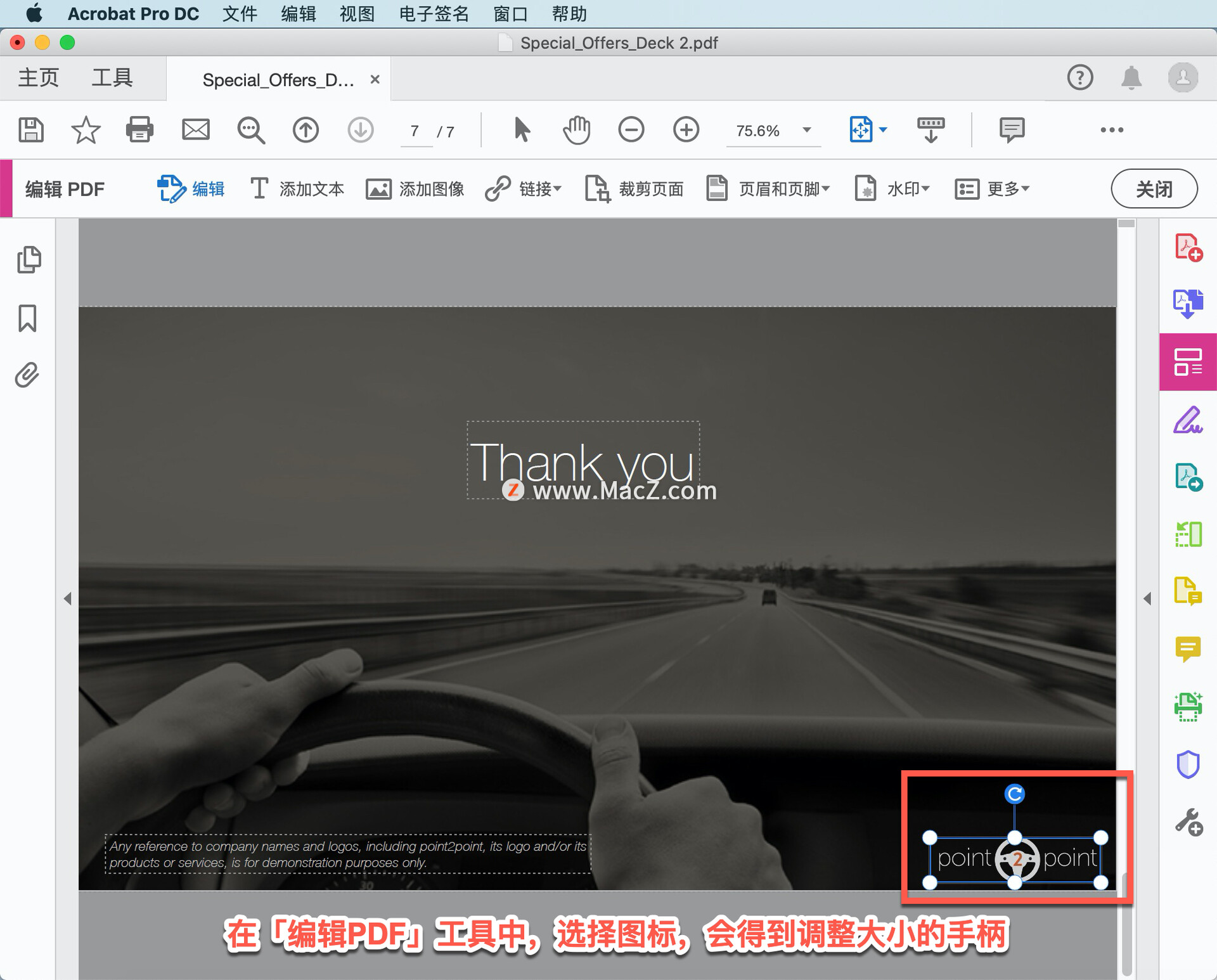1217x980 pixels.
Task: Open the notifications bell
Action: point(1131,78)
